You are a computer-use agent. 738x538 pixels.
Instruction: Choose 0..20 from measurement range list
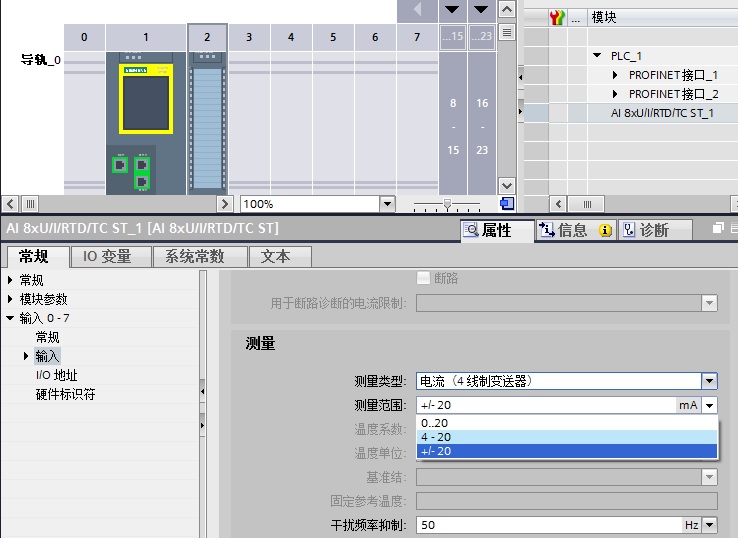point(567,423)
